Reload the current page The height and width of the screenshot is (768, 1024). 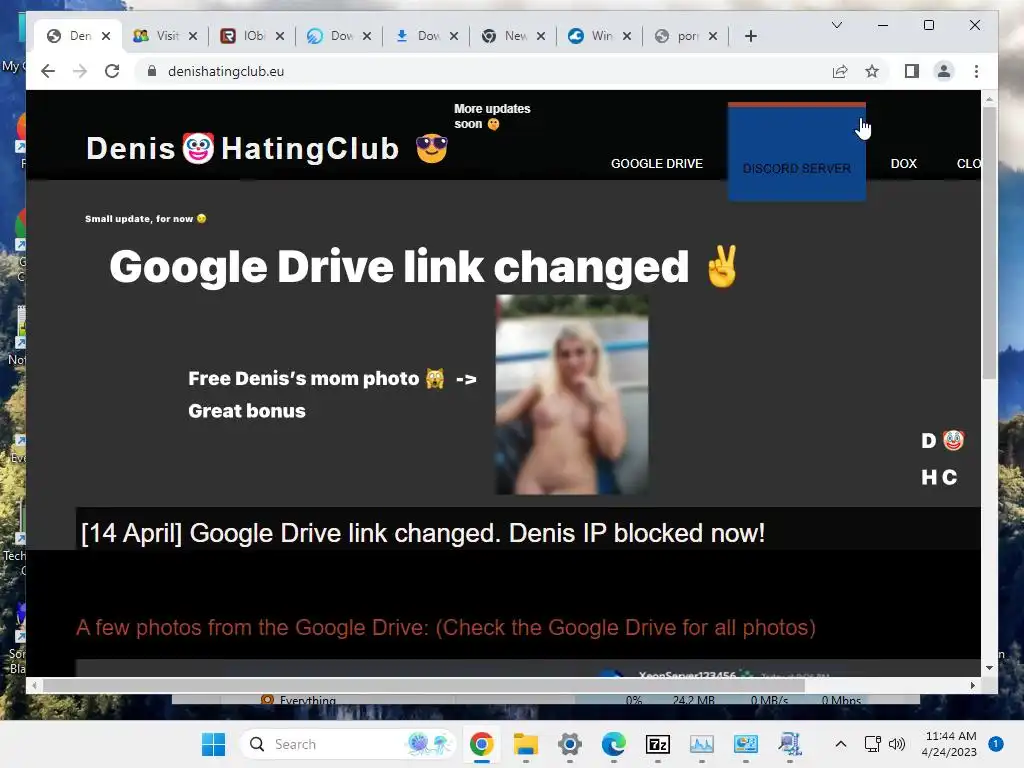112,71
